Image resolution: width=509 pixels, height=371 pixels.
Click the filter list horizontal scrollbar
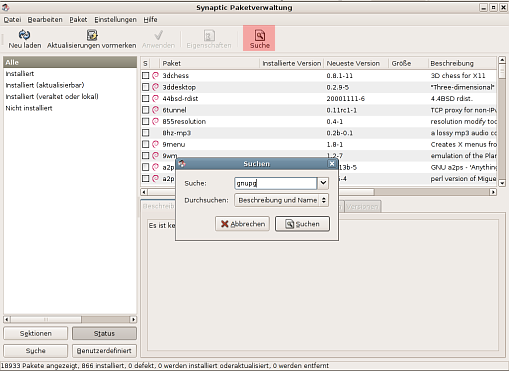[x=70, y=319]
